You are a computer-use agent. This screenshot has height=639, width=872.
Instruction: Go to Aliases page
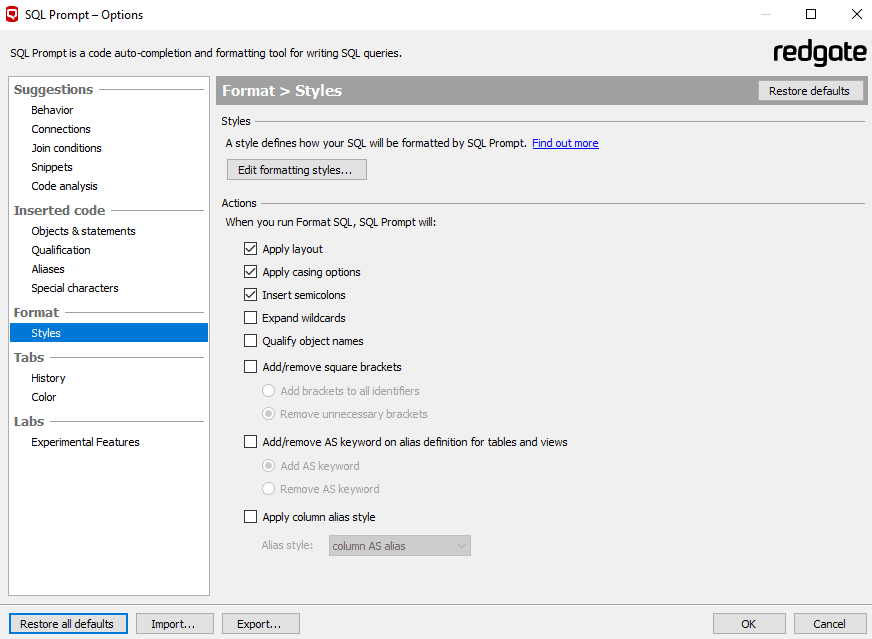[x=48, y=269]
